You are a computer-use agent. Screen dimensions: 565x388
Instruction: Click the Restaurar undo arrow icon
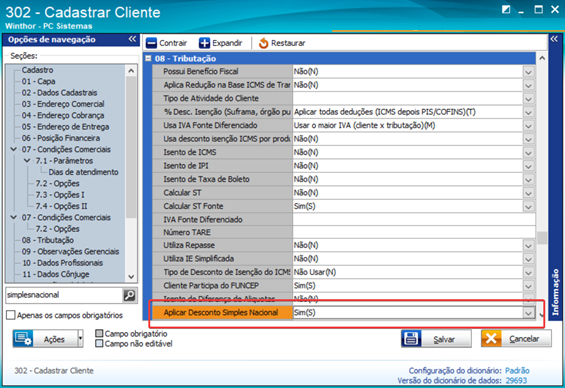[263, 43]
